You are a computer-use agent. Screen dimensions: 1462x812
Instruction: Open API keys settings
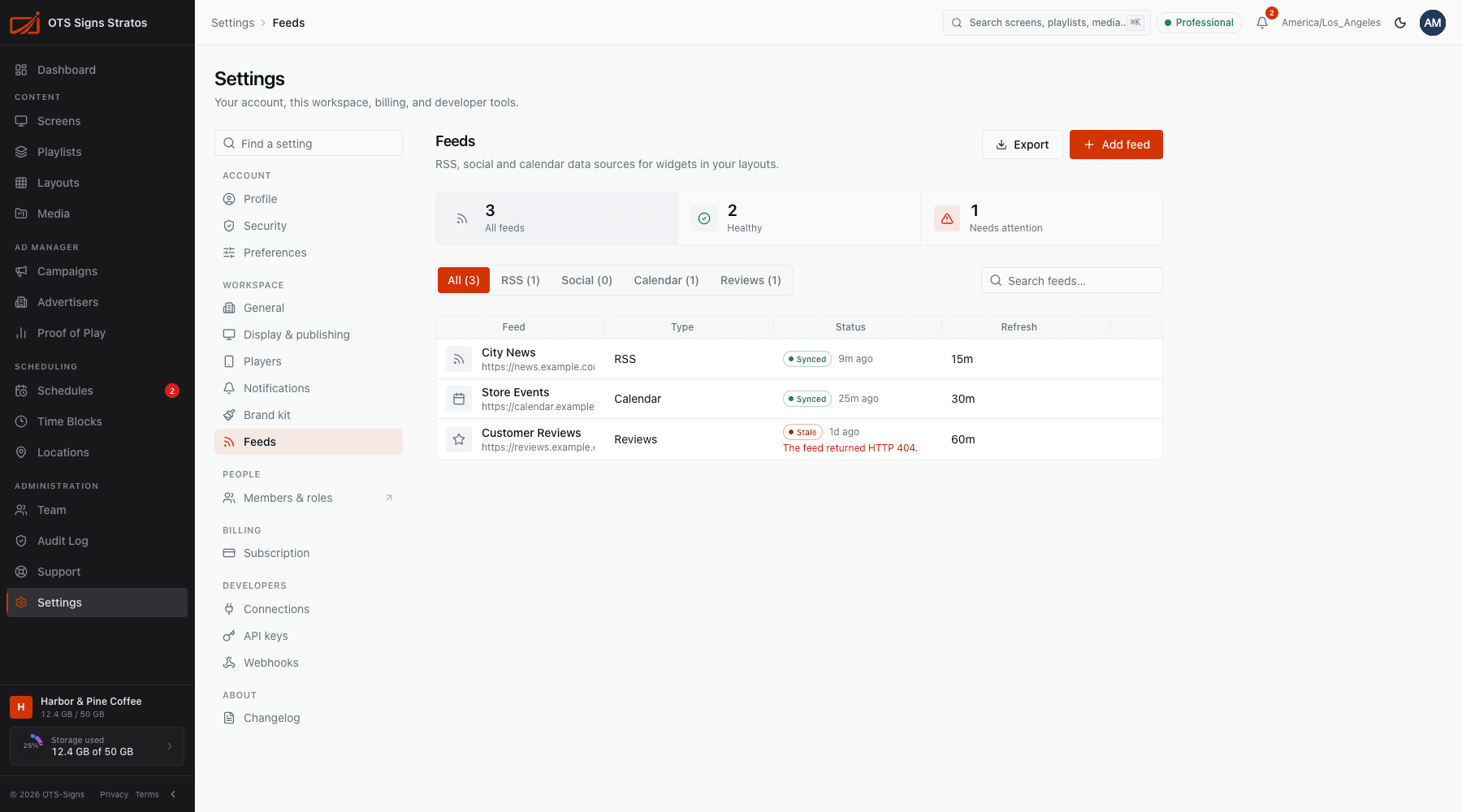[x=309, y=636]
